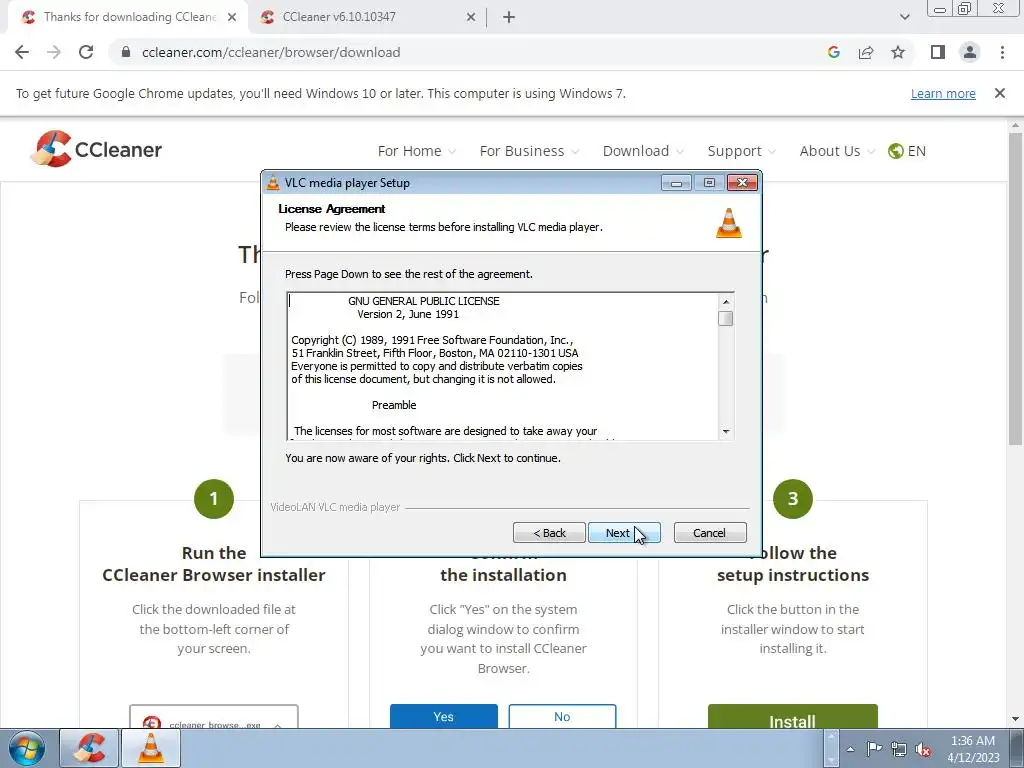1024x768 pixels.
Task: Click the ccleaner_browse...exe download thumbnail
Action: point(214,718)
